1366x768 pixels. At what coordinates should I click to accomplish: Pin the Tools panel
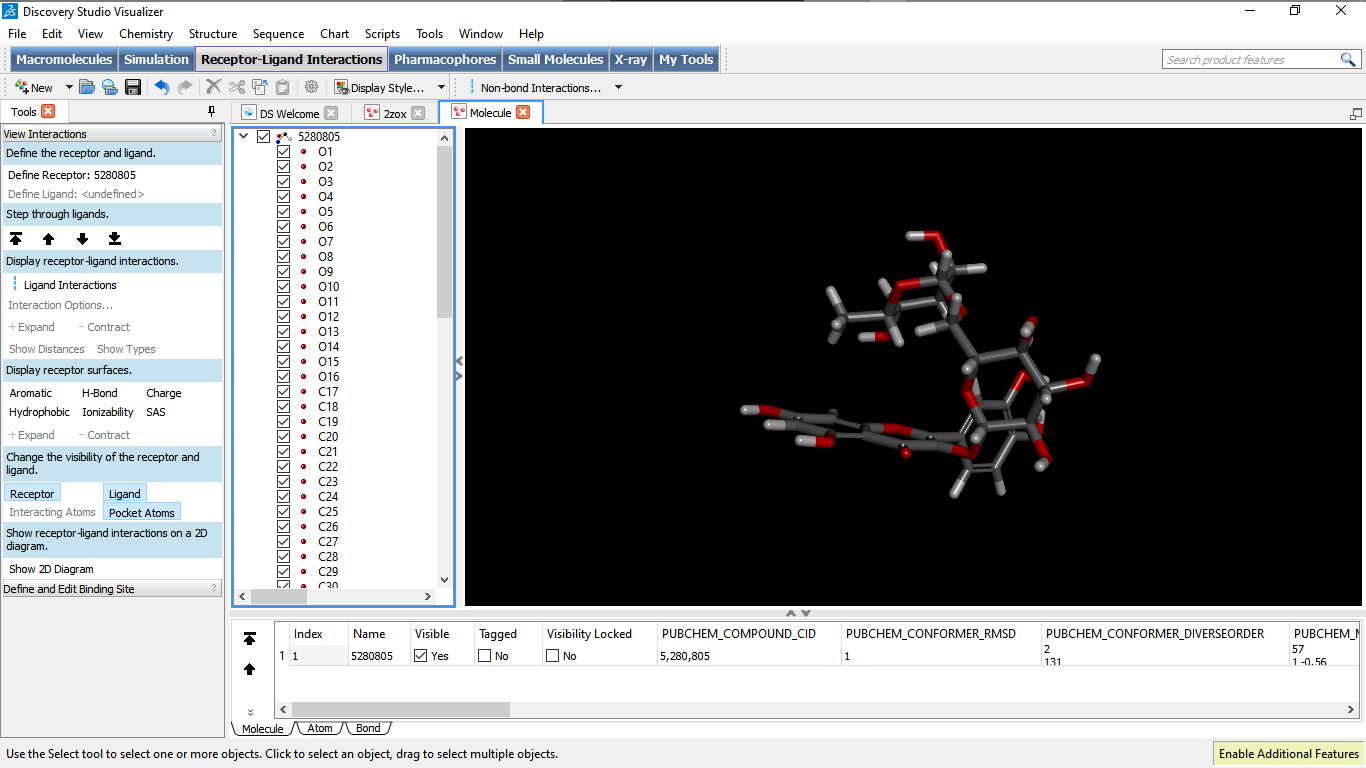pyautogui.click(x=211, y=111)
